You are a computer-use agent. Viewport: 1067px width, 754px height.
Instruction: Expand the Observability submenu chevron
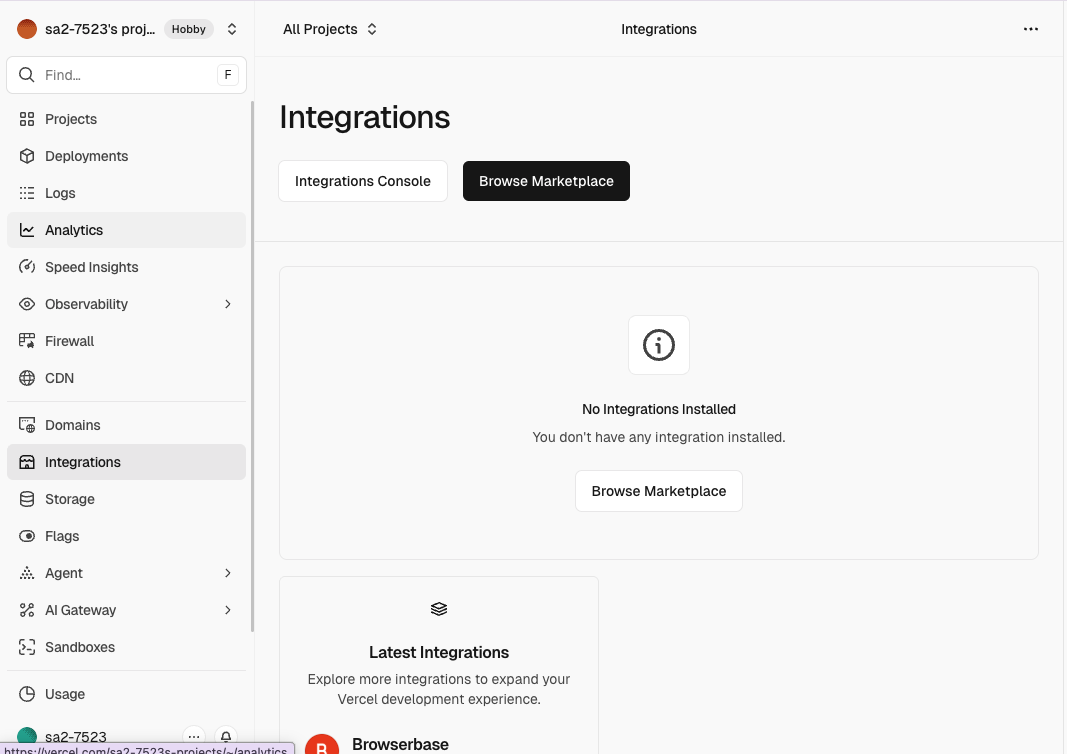tap(228, 304)
